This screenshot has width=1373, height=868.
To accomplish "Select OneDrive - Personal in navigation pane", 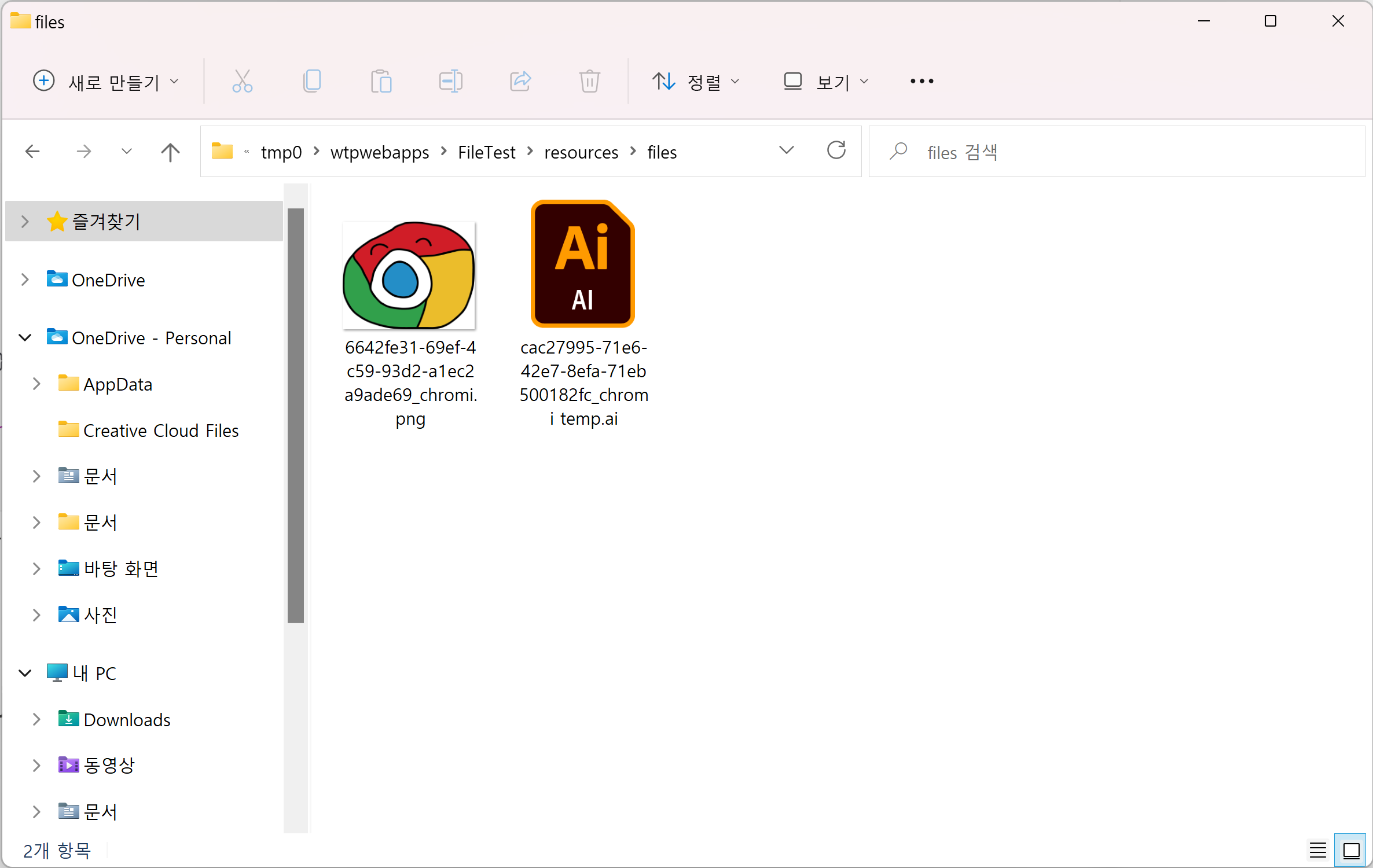I will coord(151,338).
